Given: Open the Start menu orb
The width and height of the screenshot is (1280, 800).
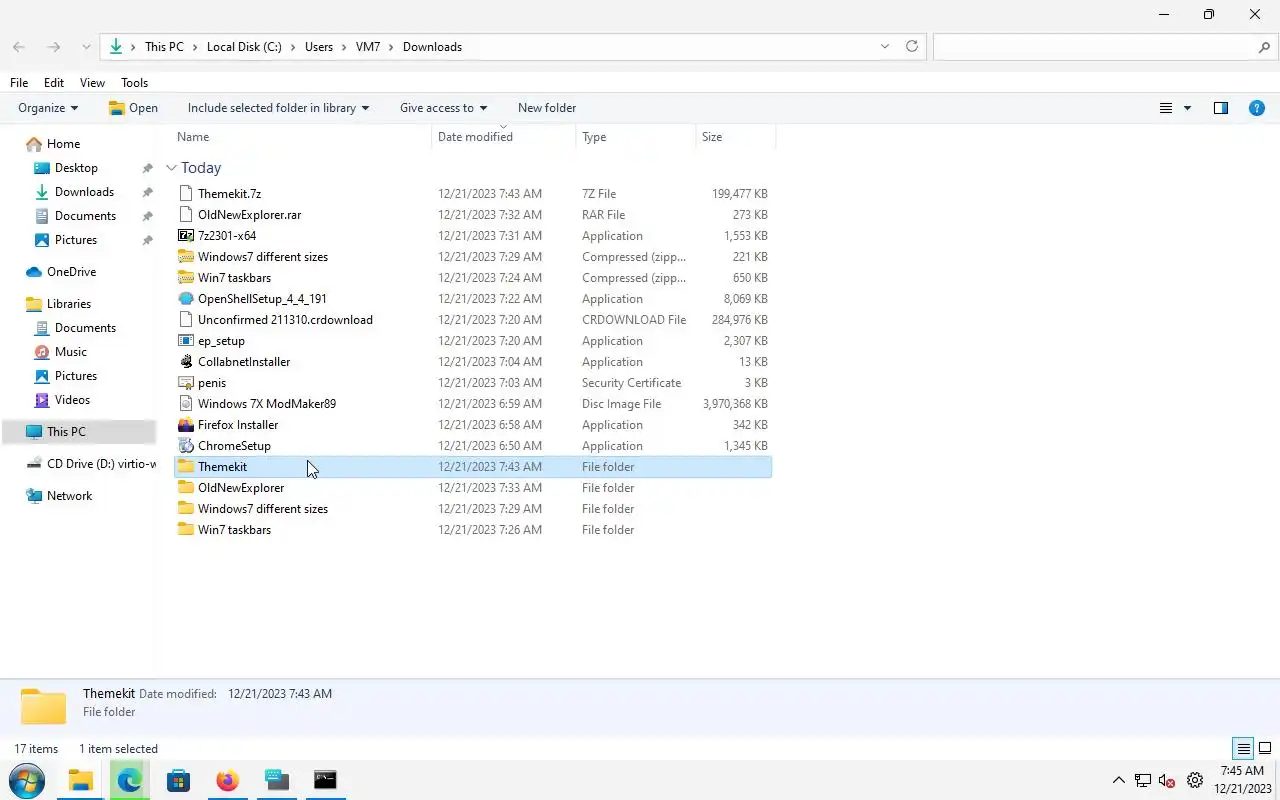Looking at the screenshot, I should pyautogui.click(x=27, y=780).
